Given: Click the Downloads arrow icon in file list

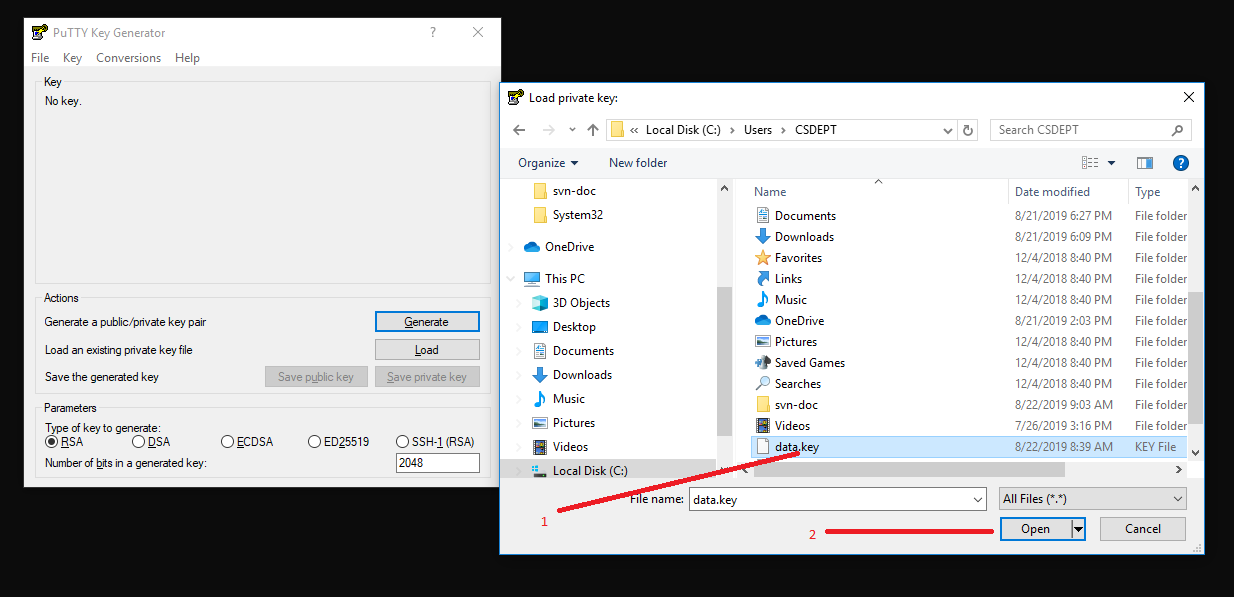Looking at the screenshot, I should [763, 237].
